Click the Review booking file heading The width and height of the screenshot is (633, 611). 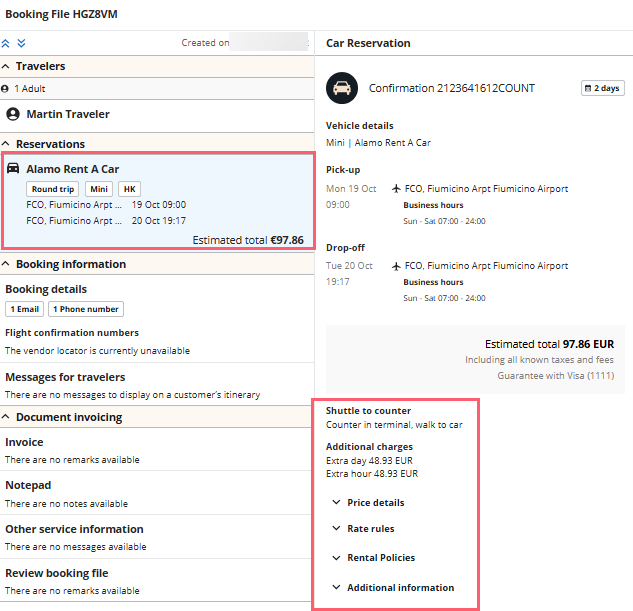(x=57, y=573)
